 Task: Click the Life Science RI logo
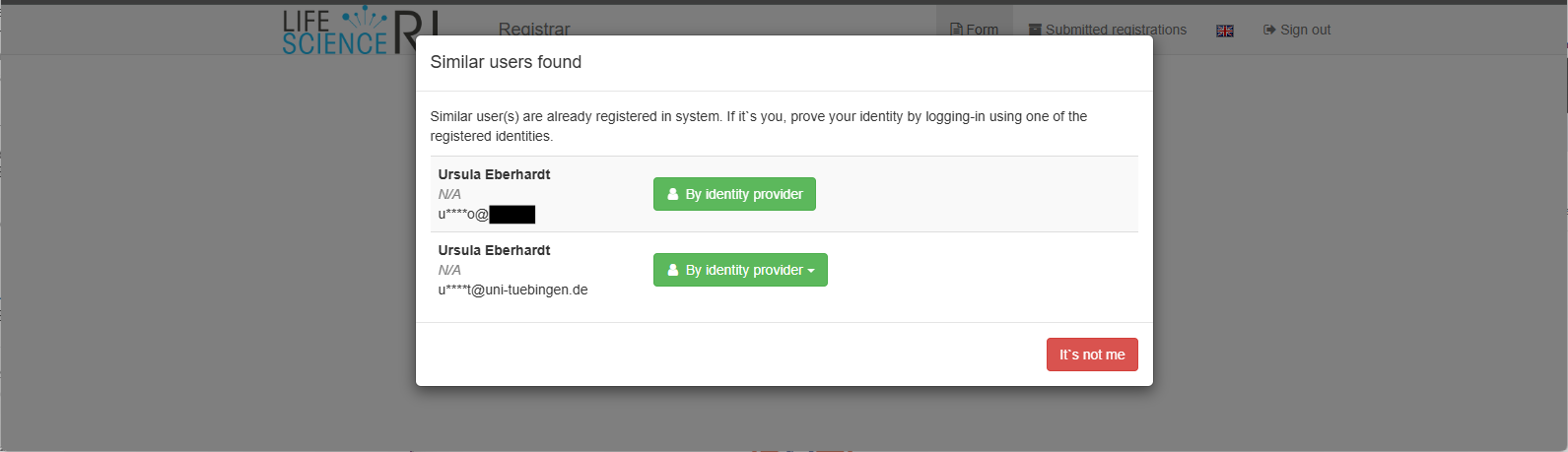pos(360,30)
